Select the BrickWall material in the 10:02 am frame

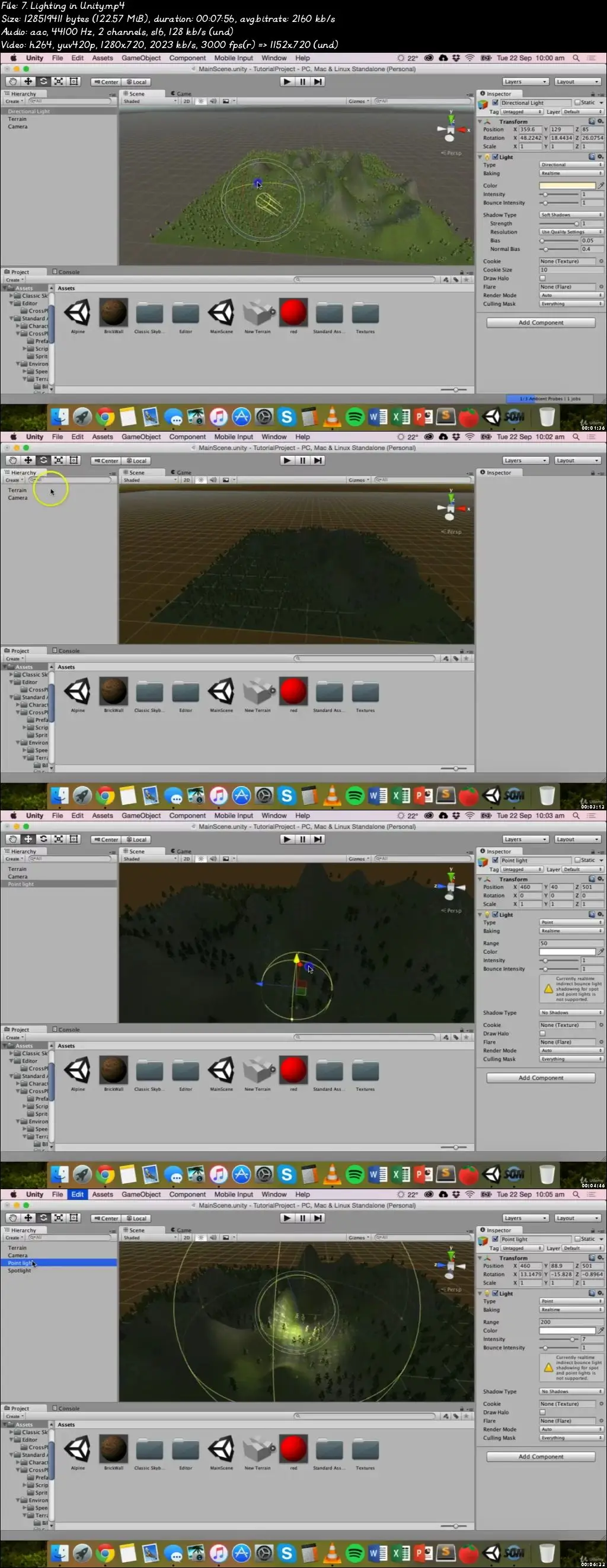pyautogui.click(x=113, y=695)
